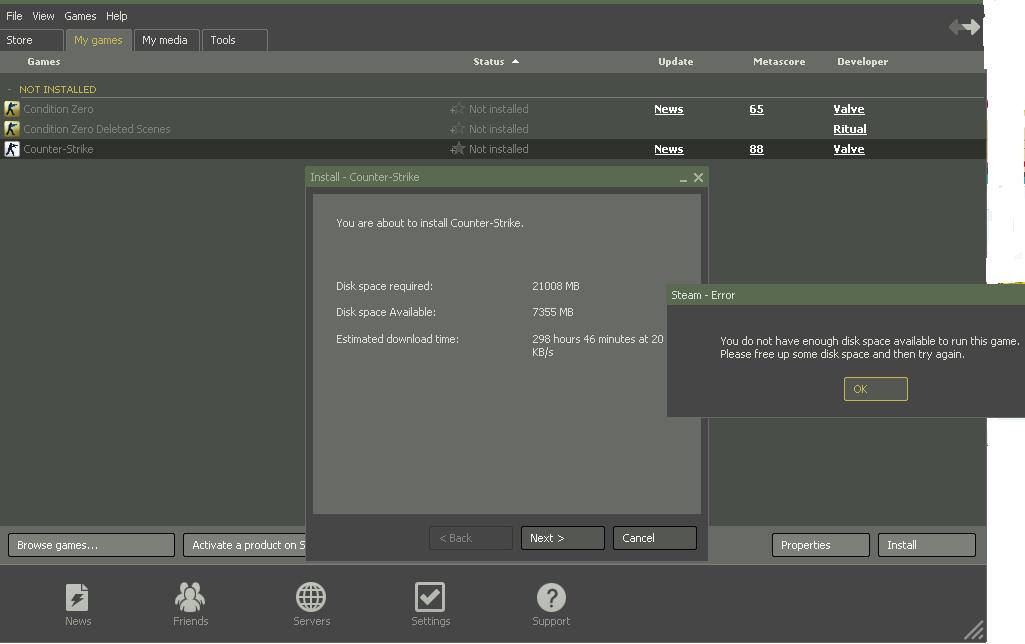Viewport: 1025px width, 644px height.
Task: Click the 21008 MB disk space value
Action: click(x=556, y=286)
